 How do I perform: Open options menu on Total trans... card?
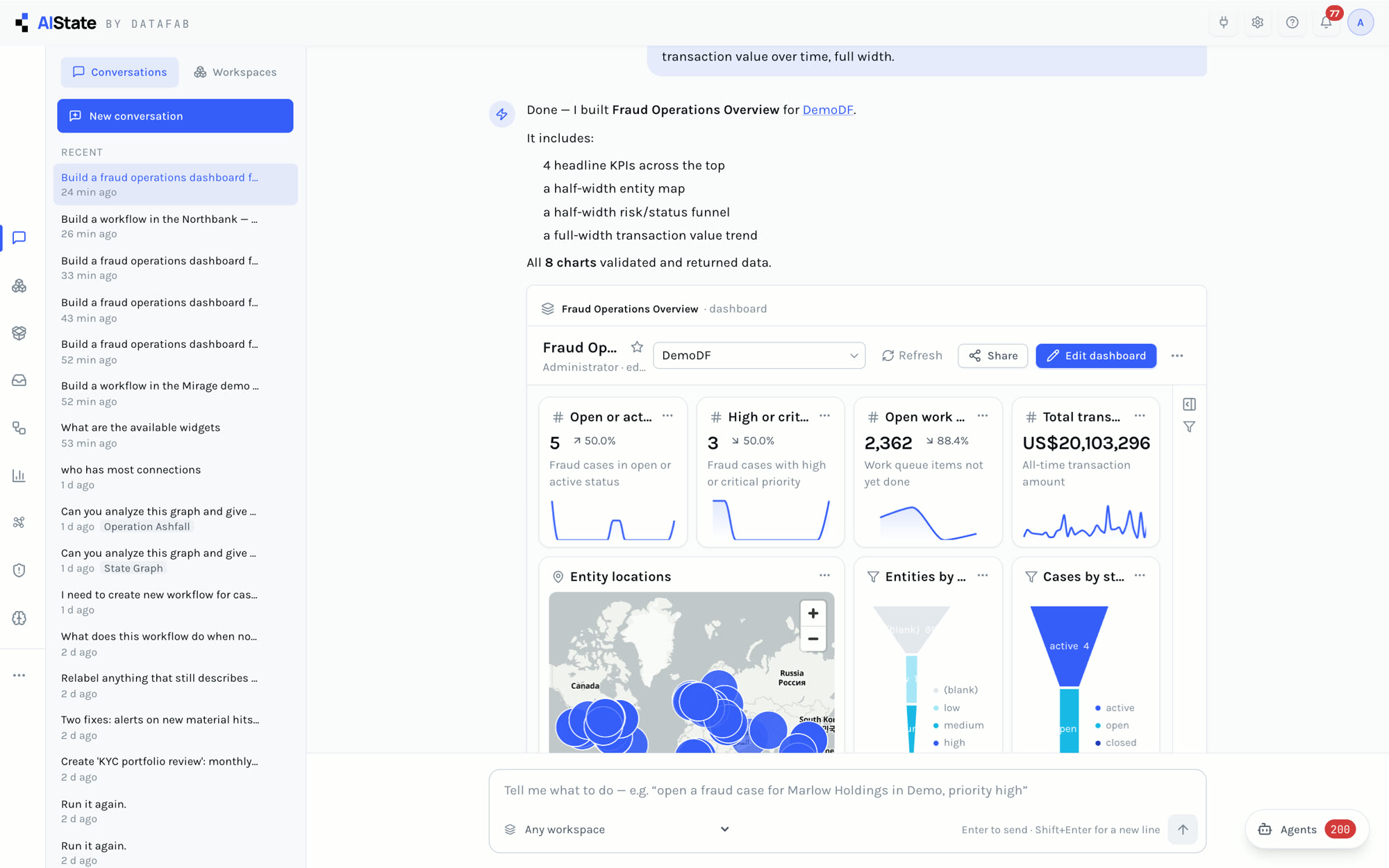click(x=1140, y=416)
